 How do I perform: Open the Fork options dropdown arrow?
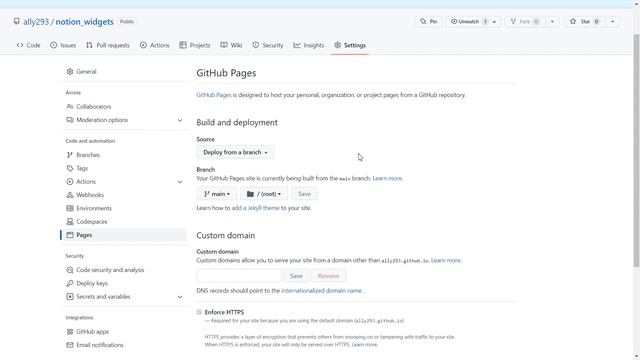[552, 22]
